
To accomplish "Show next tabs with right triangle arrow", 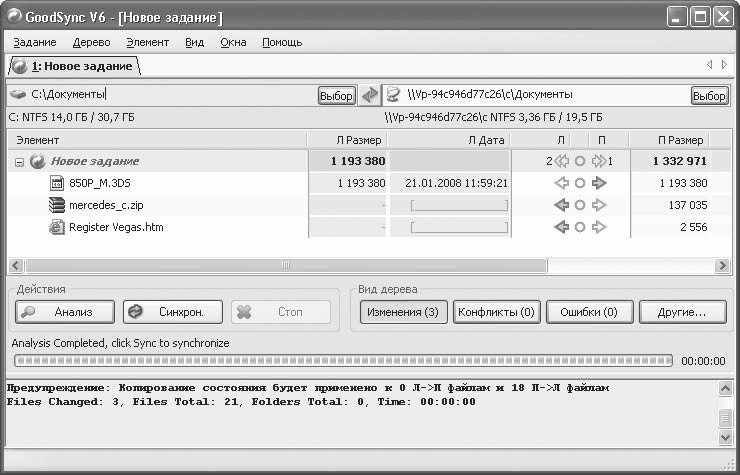I will pyautogui.click(x=724, y=65).
